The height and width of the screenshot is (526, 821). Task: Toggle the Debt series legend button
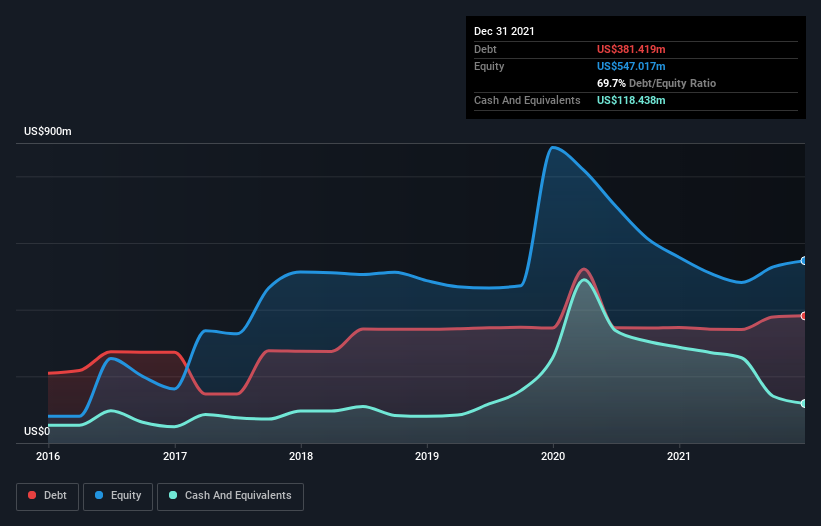click(x=48, y=496)
